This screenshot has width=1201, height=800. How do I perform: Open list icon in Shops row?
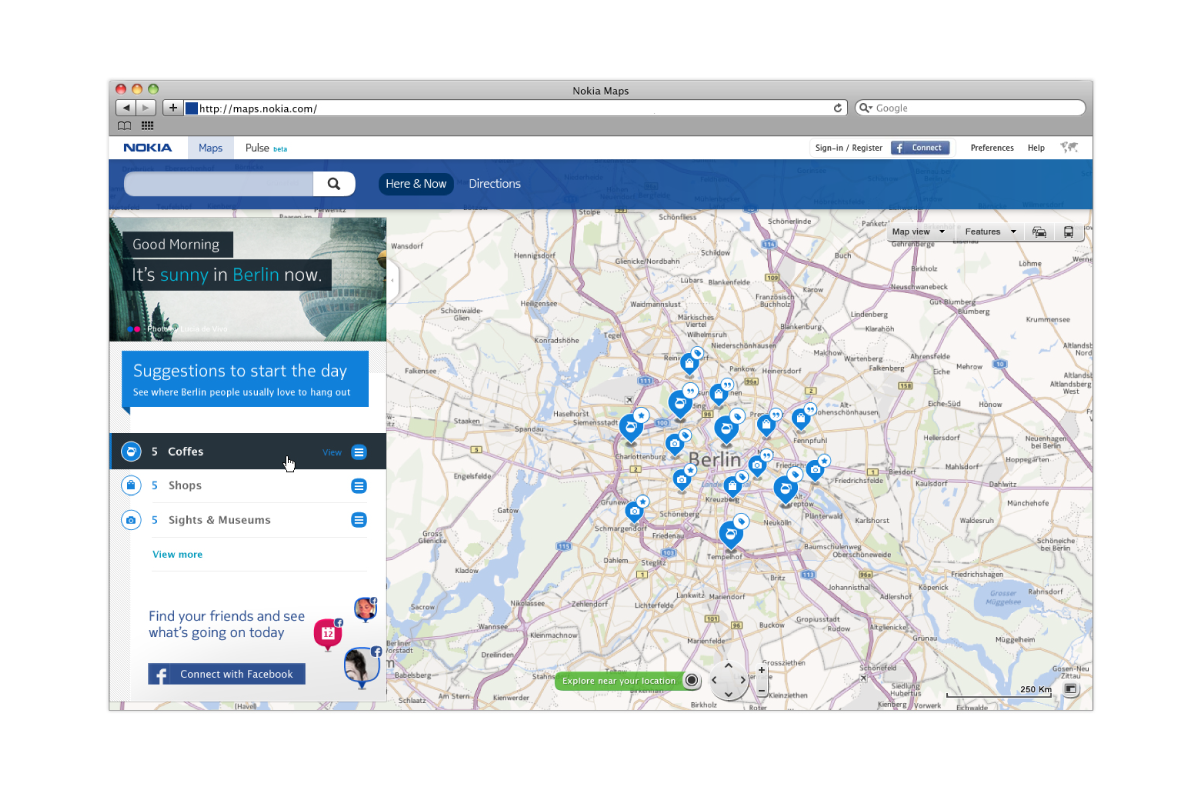coord(359,486)
